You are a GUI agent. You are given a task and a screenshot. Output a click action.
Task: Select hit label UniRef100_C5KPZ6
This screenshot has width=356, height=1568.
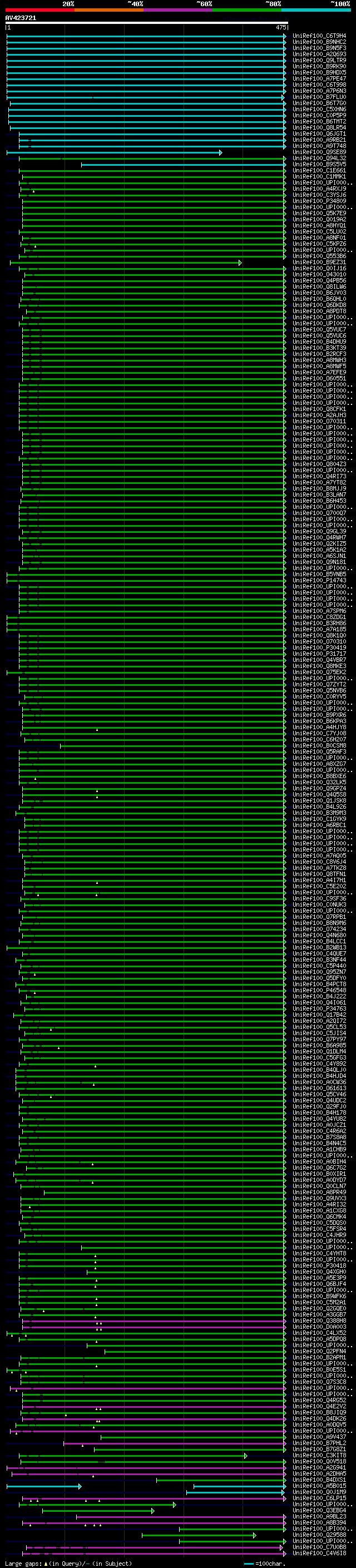click(319, 244)
